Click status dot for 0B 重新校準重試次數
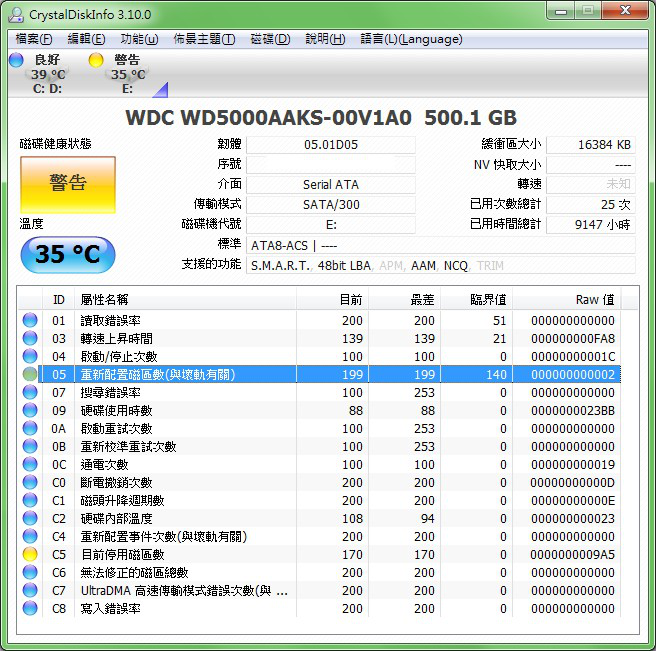 [30, 446]
